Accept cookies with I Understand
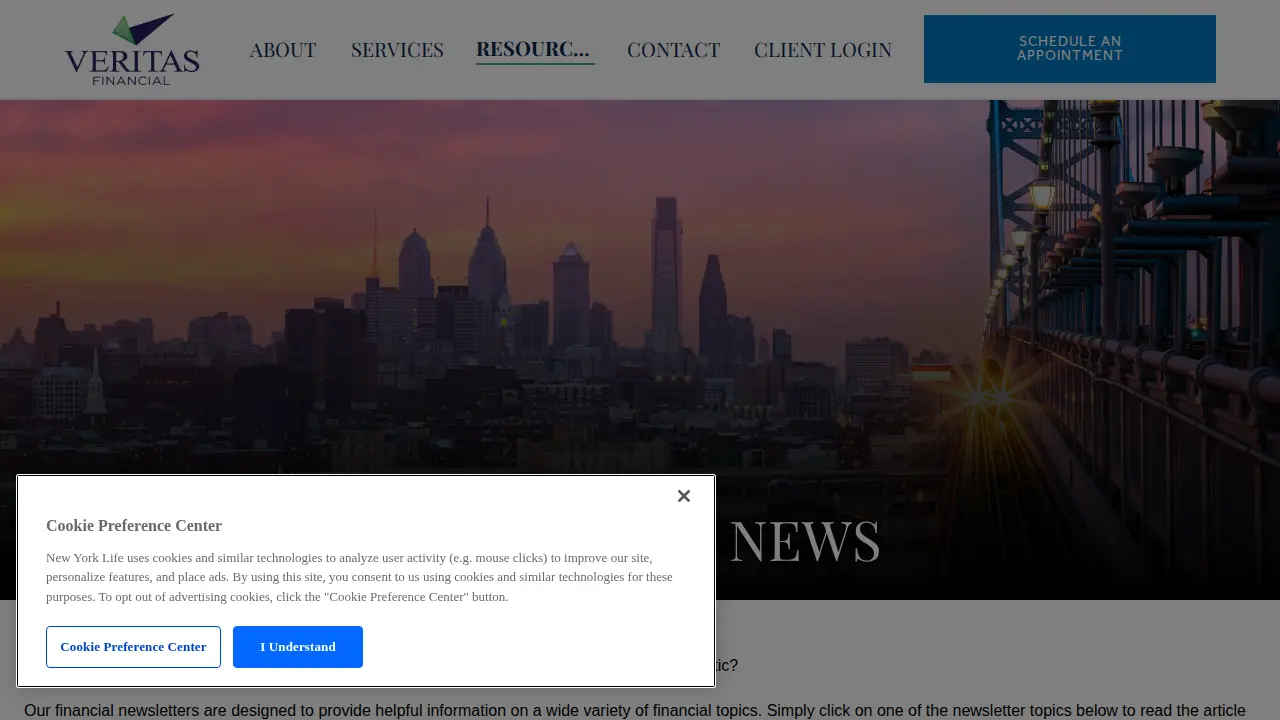Screen dimensions: 1280x720 [x=298, y=647]
